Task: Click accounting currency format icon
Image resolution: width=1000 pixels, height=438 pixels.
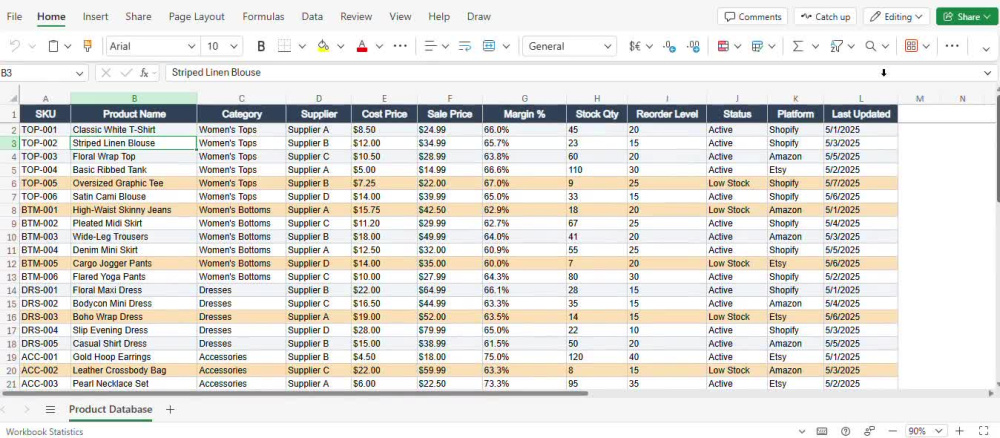Action: click(x=635, y=46)
